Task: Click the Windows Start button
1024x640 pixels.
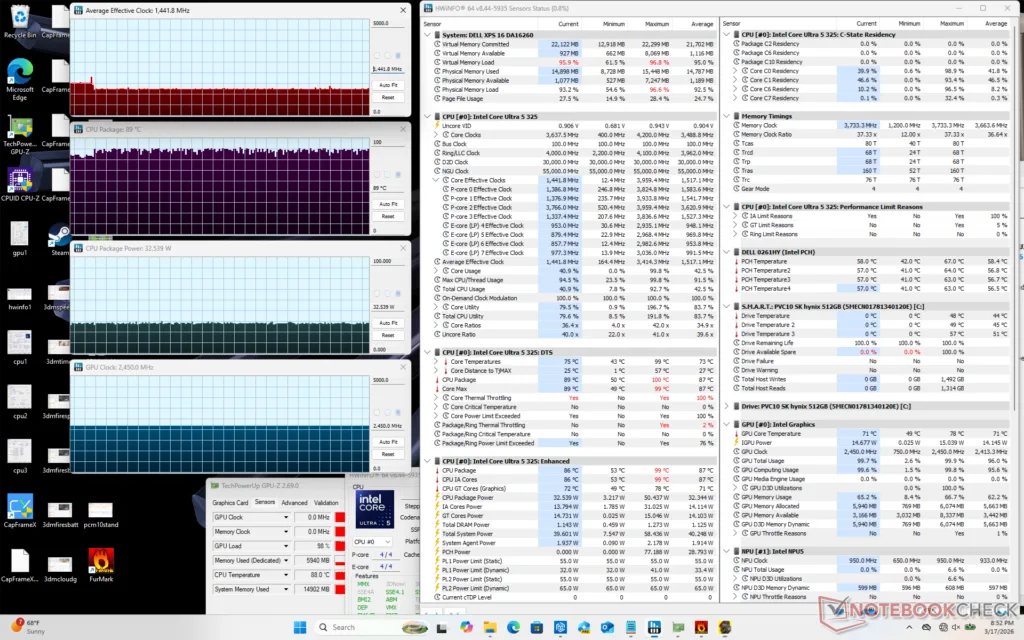Action: 301,627
